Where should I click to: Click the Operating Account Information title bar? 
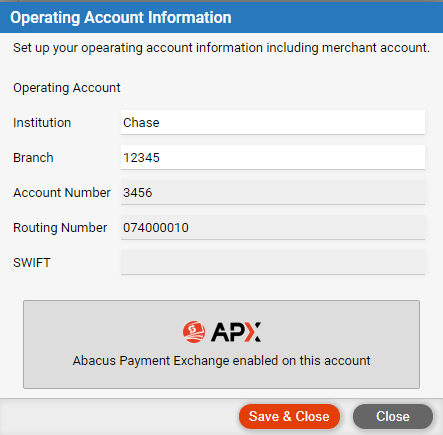click(x=221, y=18)
